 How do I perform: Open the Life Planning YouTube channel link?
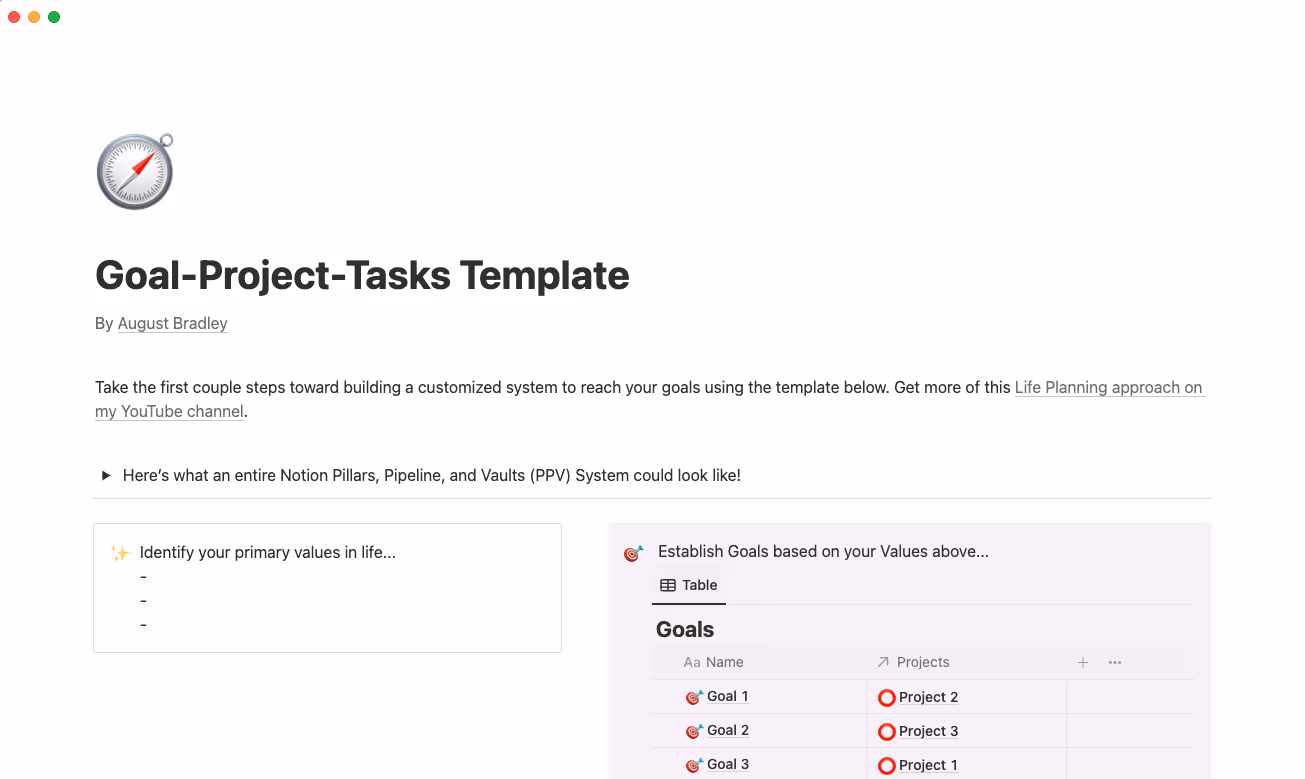coord(1110,387)
